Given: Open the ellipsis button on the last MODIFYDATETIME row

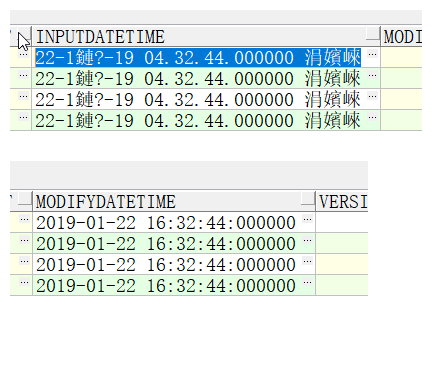Looking at the screenshot, I should 308,282.
